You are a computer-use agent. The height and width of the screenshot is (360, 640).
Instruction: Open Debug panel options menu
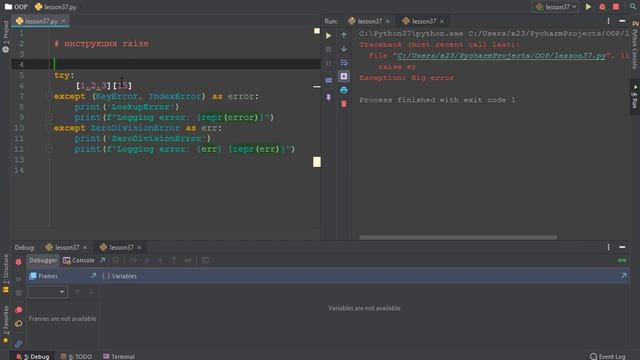(x=609, y=247)
